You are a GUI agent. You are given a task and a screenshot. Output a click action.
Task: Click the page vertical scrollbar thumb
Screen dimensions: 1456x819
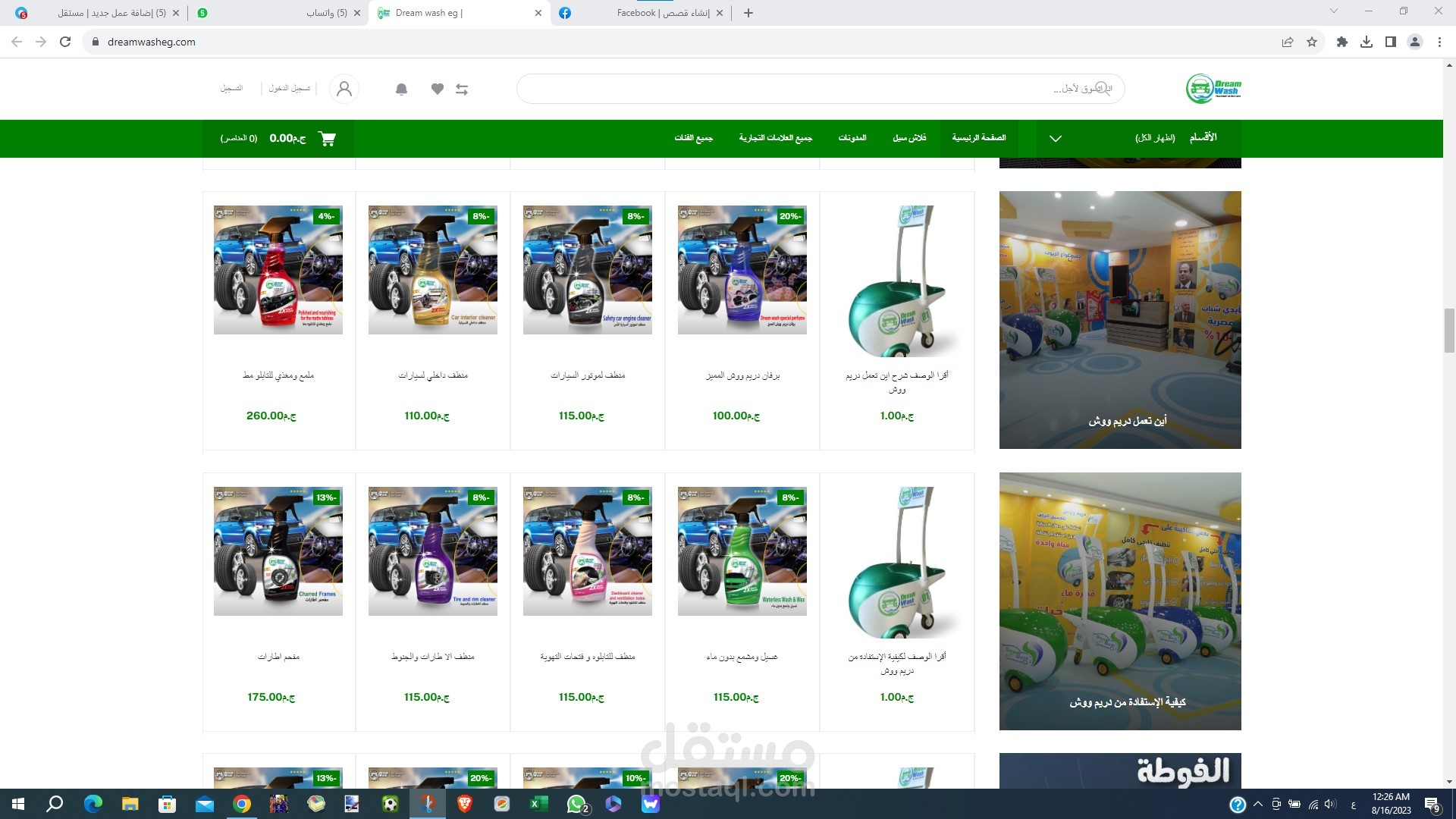coord(1449,331)
